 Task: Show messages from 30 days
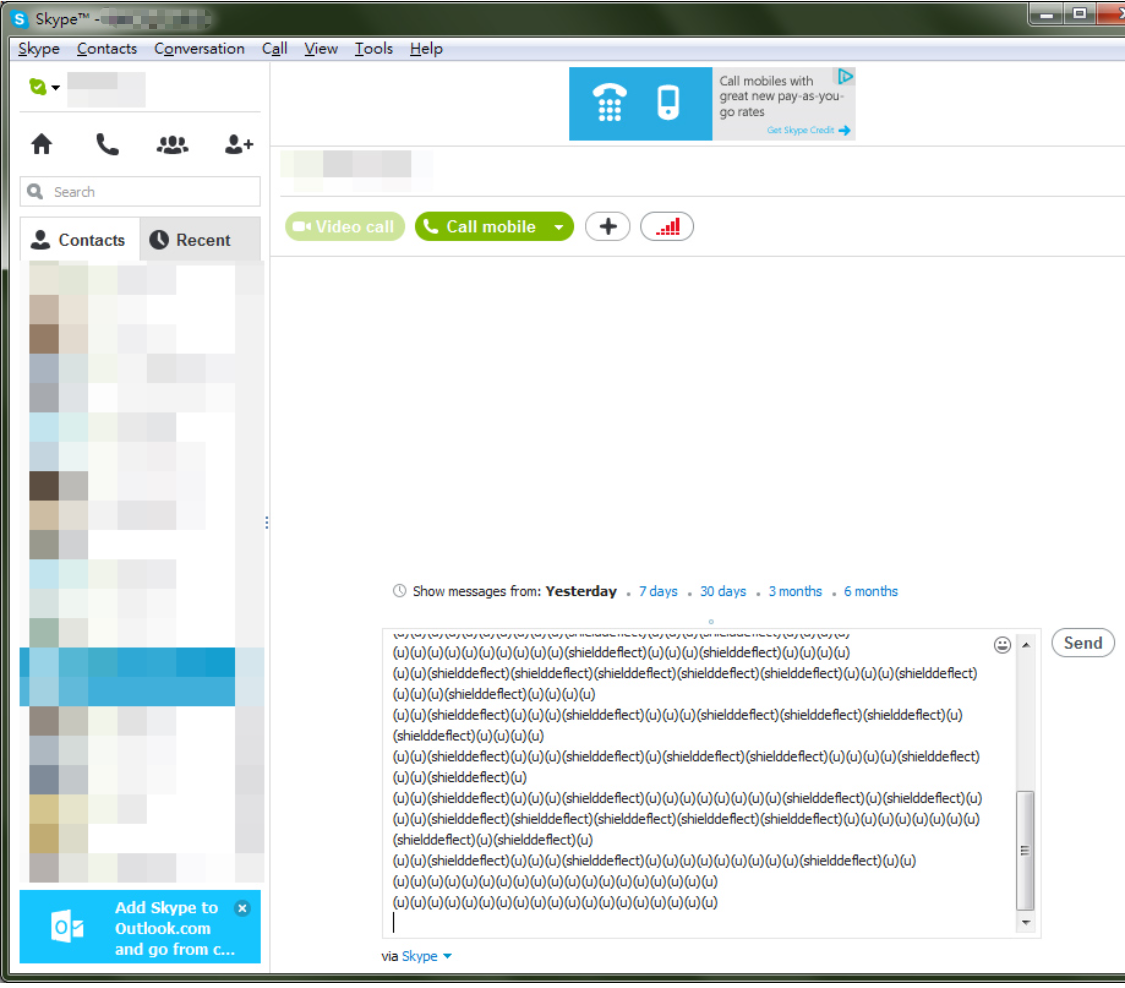(723, 591)
